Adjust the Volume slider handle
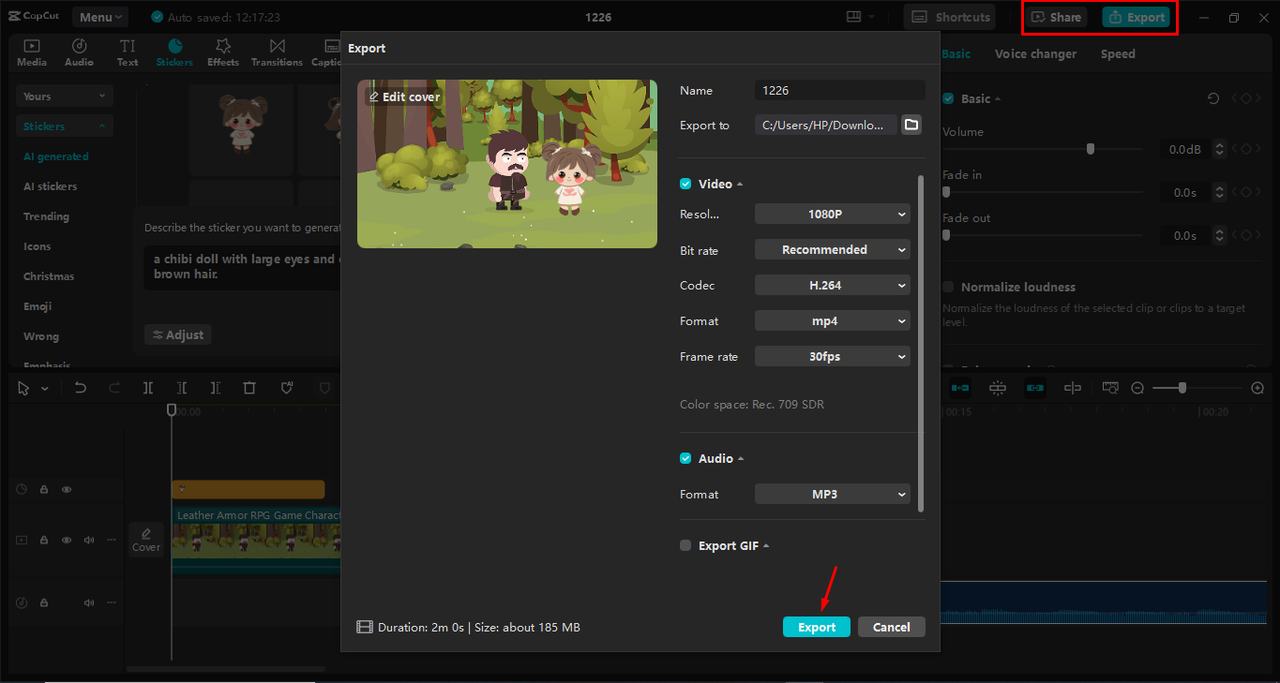Viewport: 1280px width, 683px height. (x=1090, y=149)
